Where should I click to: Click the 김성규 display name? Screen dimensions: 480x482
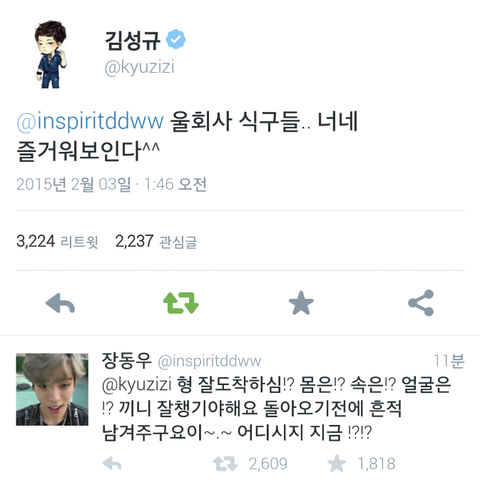pyautogui.click(x=132, y=40)
